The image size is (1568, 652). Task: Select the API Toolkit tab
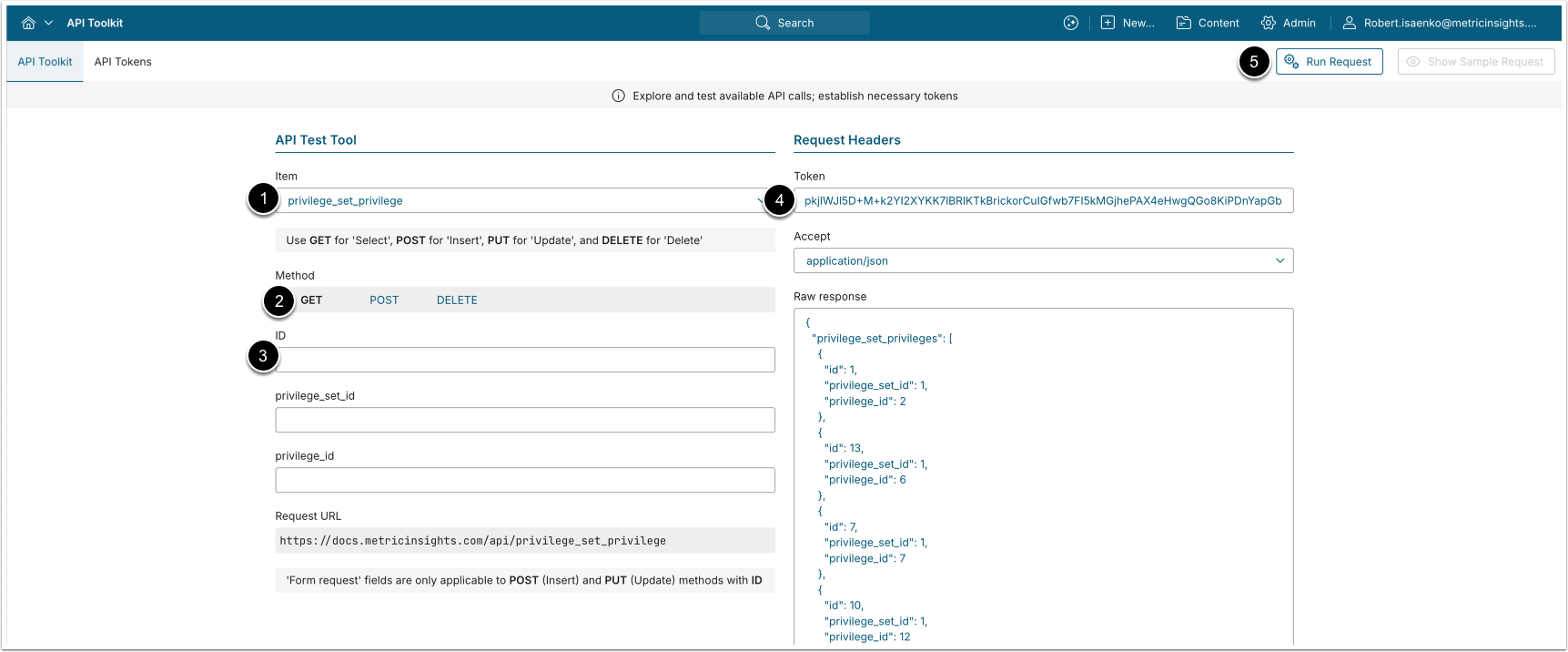coord(45,62)
